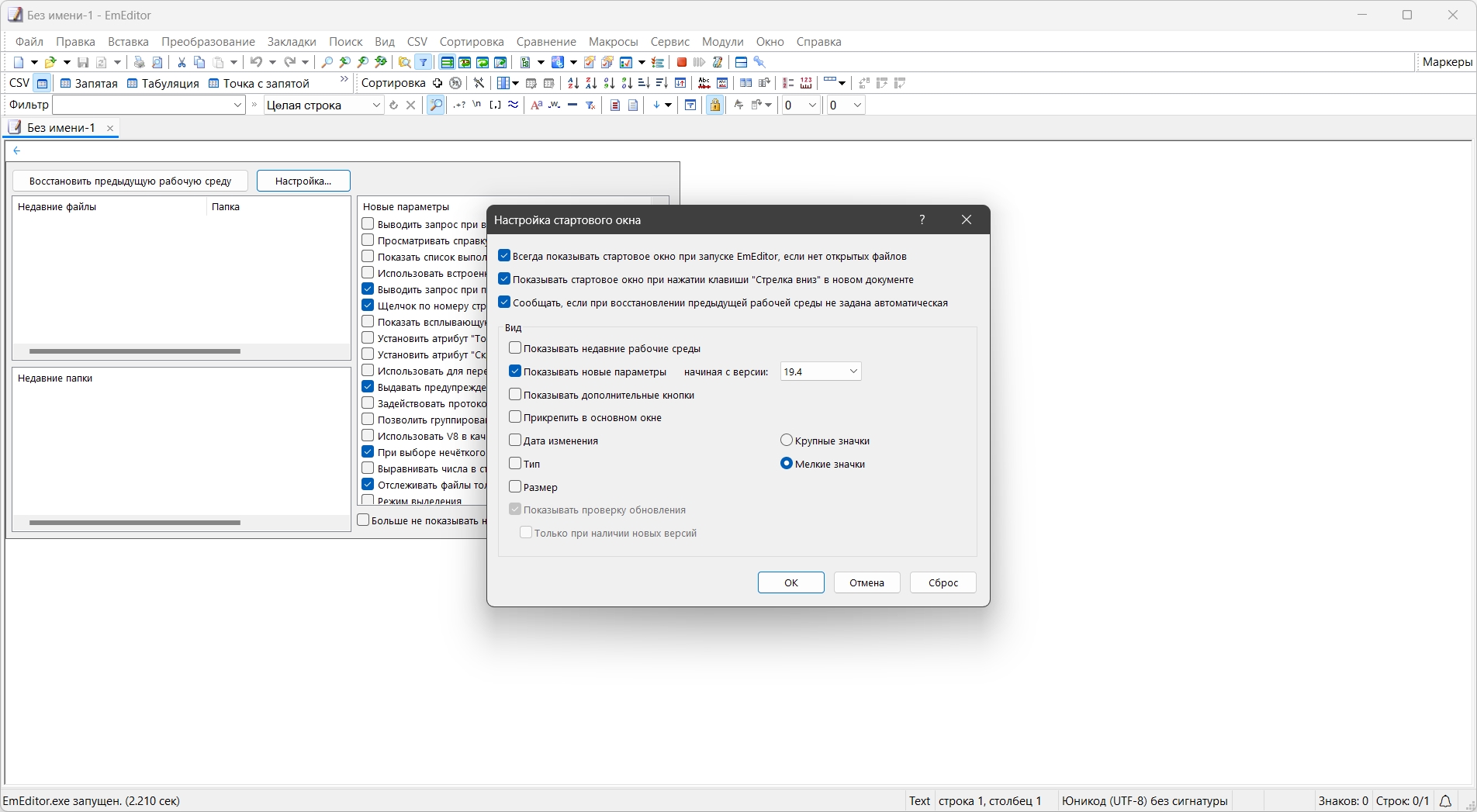
Task: Open the Преобразование menu
Action: (208, 42)
